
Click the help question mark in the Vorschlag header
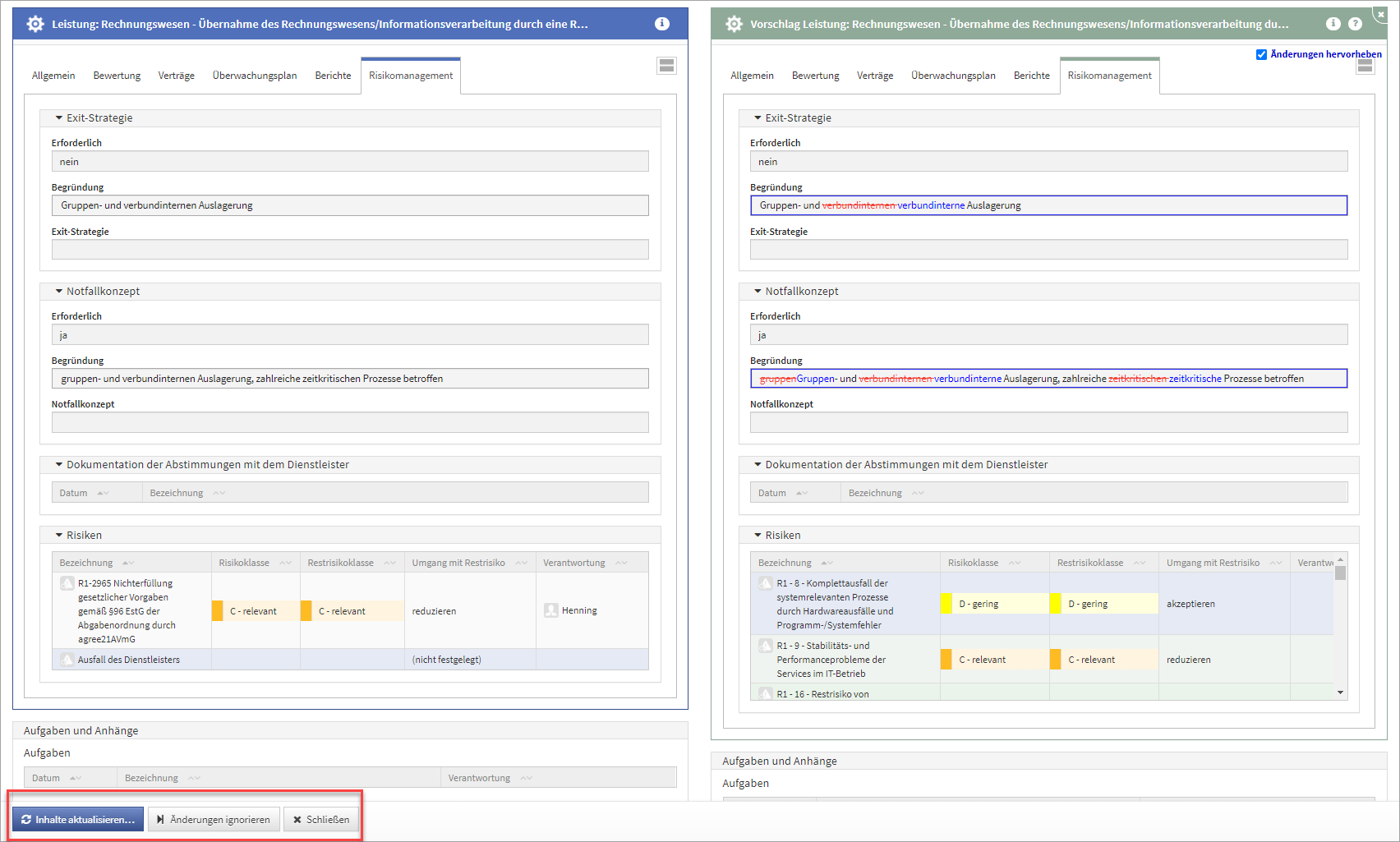(x=1355, y=24)
